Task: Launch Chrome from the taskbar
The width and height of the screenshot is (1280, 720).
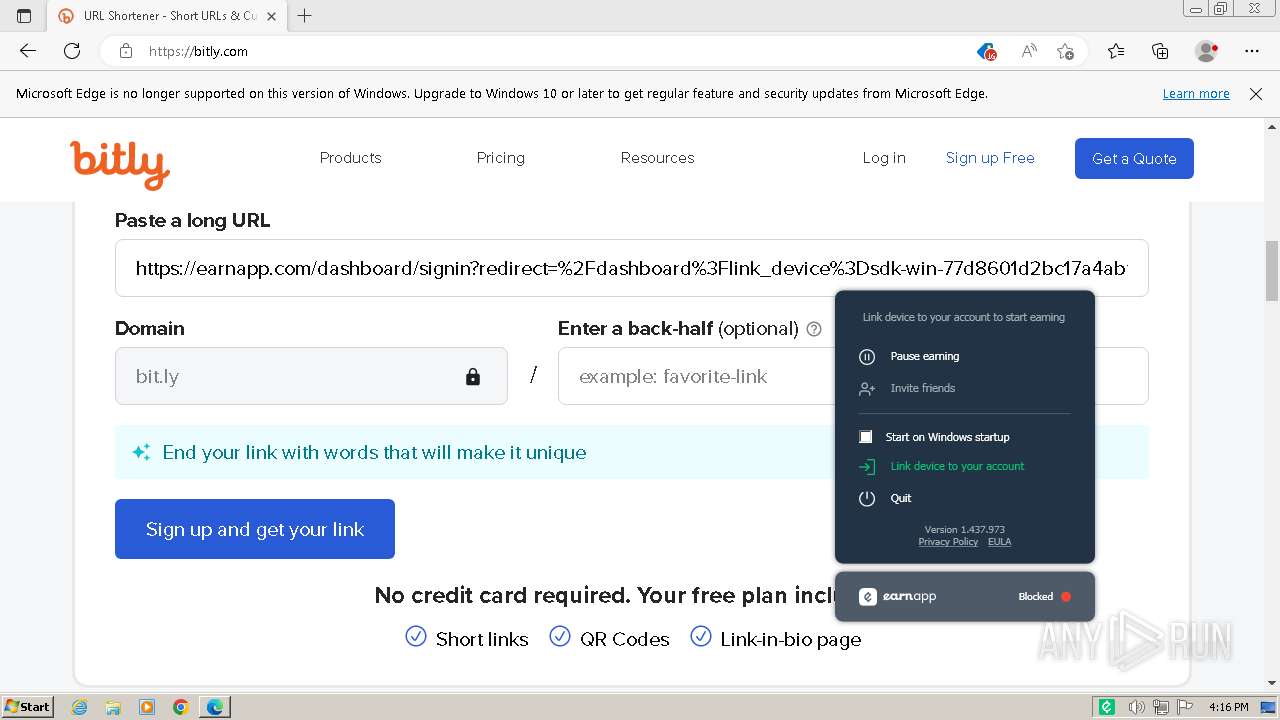Action: (181, 707)
